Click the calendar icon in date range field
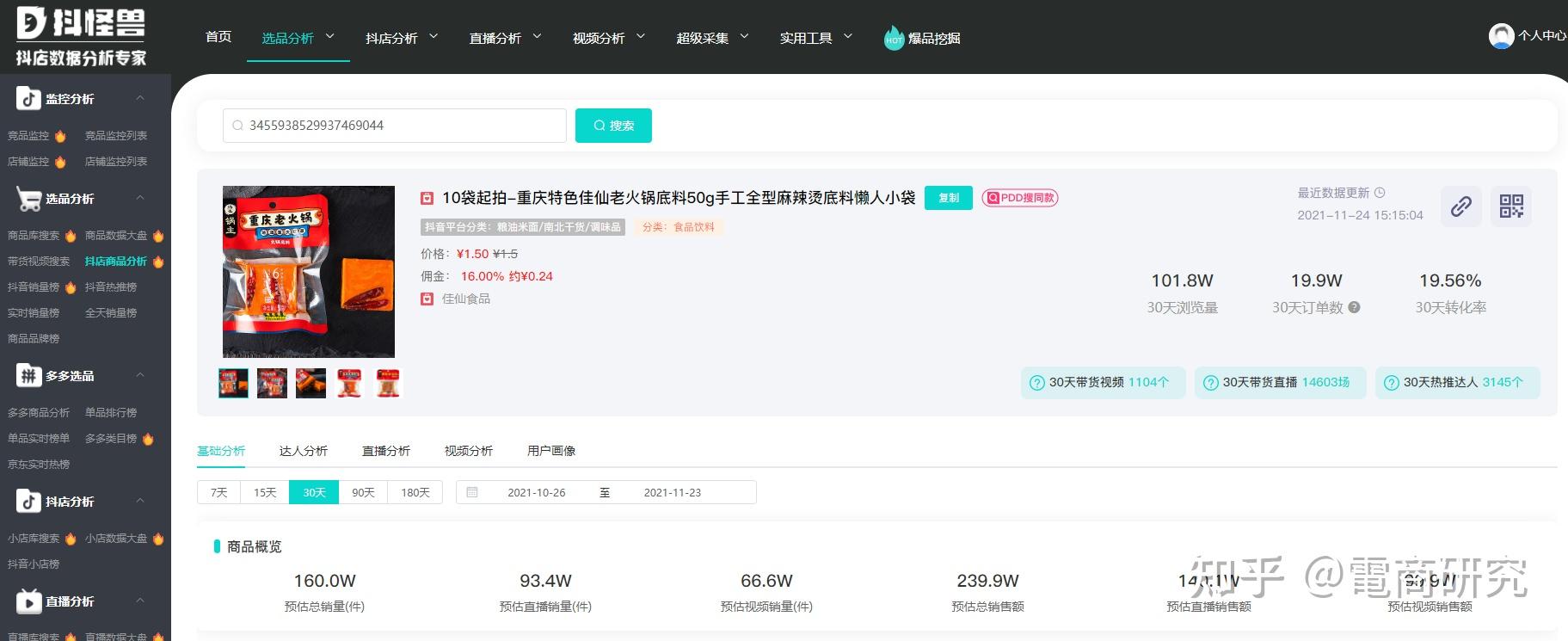 pyautogui.click(x=471, y=492)
